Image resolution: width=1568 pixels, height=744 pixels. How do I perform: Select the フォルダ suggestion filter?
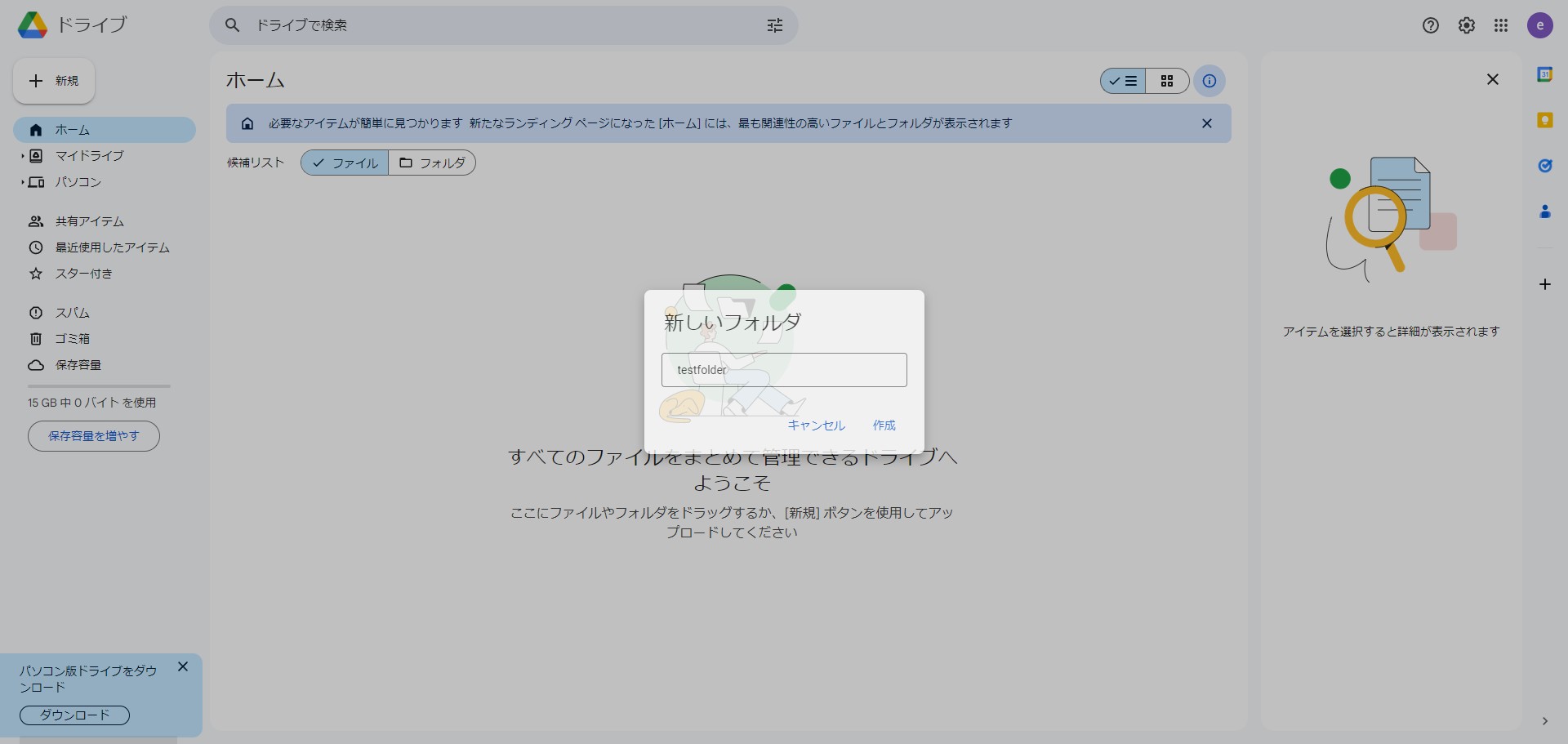[x=432, y=163]
